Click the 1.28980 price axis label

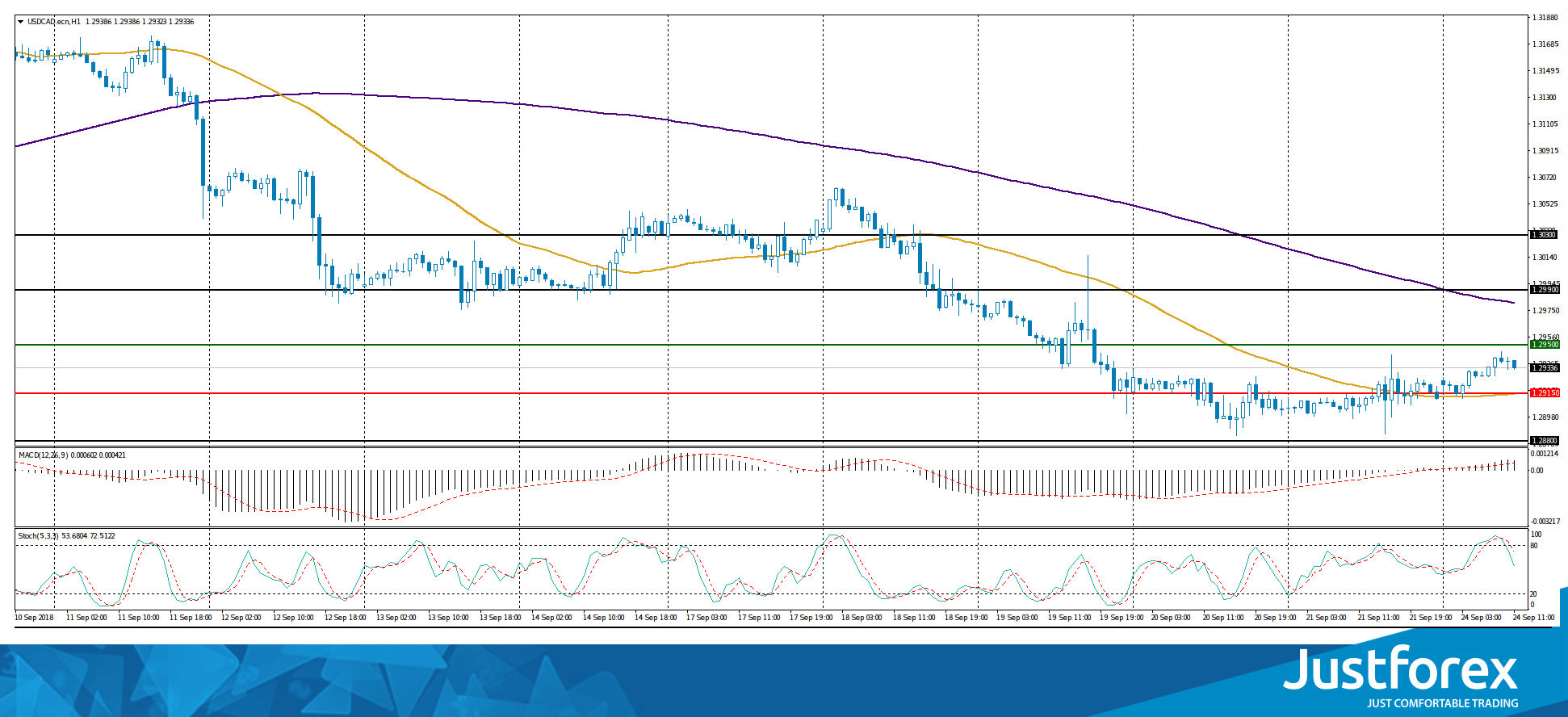pyautogui.click(x=1545, y=417)
